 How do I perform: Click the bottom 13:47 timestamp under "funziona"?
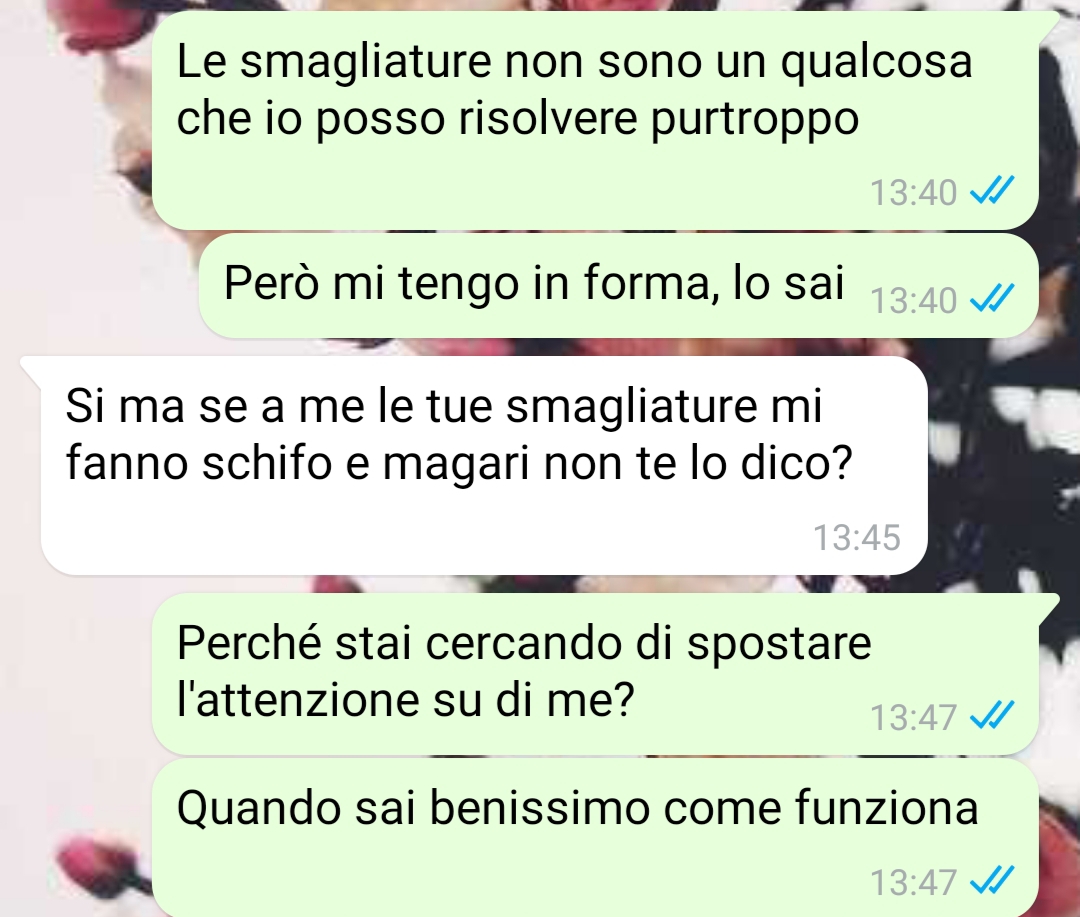point(913,882)
